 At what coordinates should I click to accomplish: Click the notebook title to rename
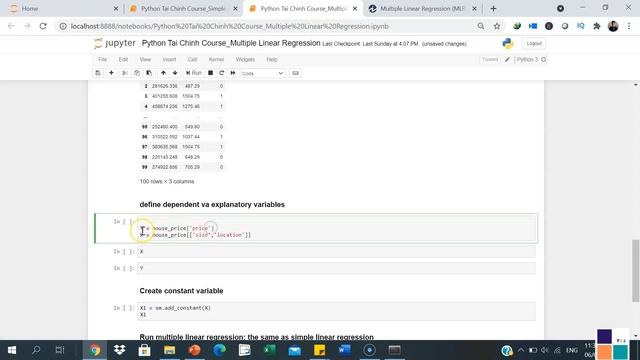[231, 43]
